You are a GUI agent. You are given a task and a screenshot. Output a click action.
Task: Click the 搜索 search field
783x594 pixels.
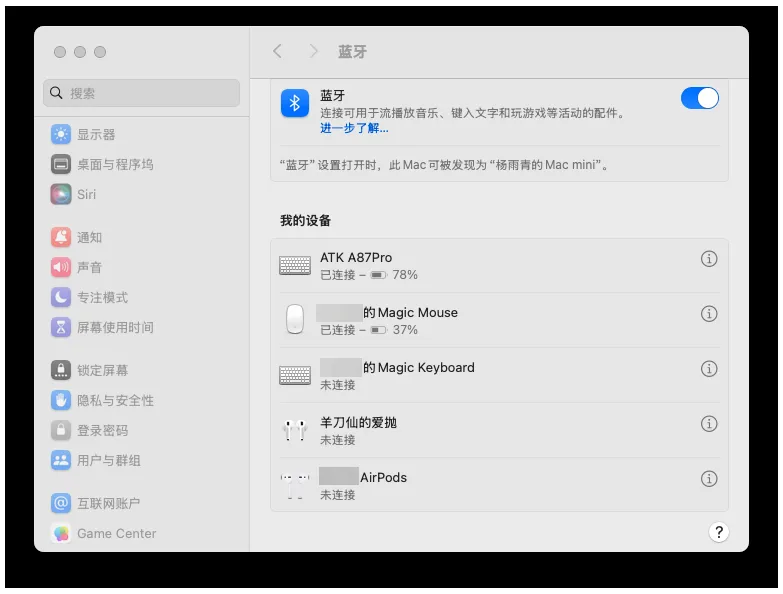point(142,93)
